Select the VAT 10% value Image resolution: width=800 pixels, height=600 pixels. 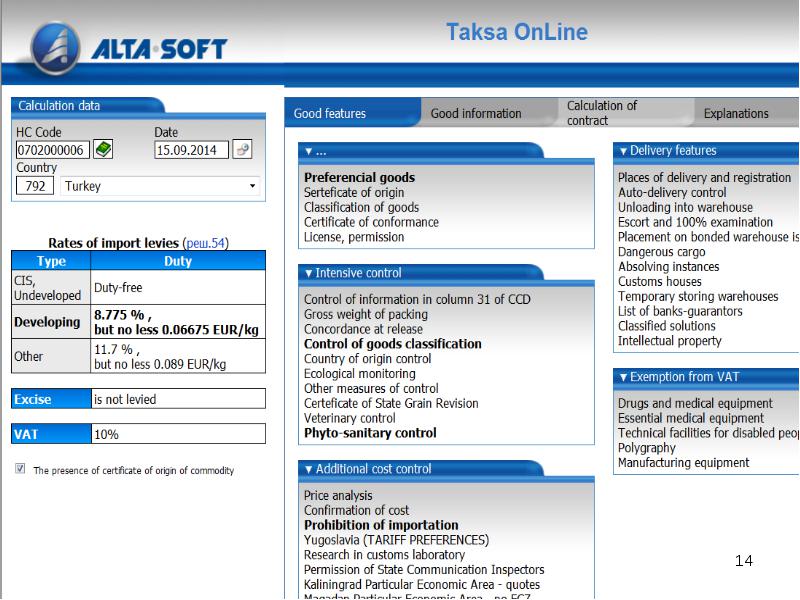pyautogui.click(x=178, y=434)
